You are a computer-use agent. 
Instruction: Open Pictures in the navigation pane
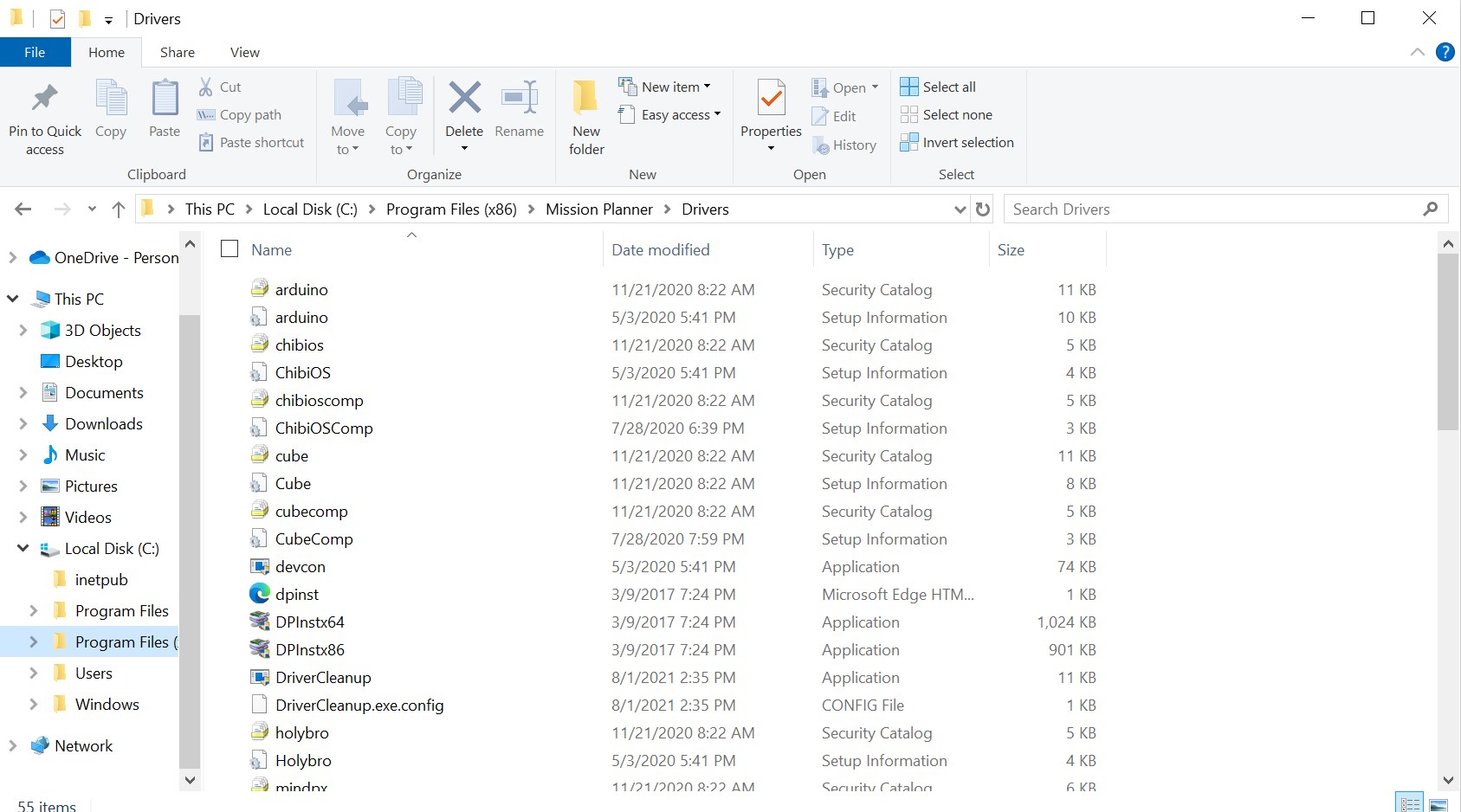coord(91,486)
